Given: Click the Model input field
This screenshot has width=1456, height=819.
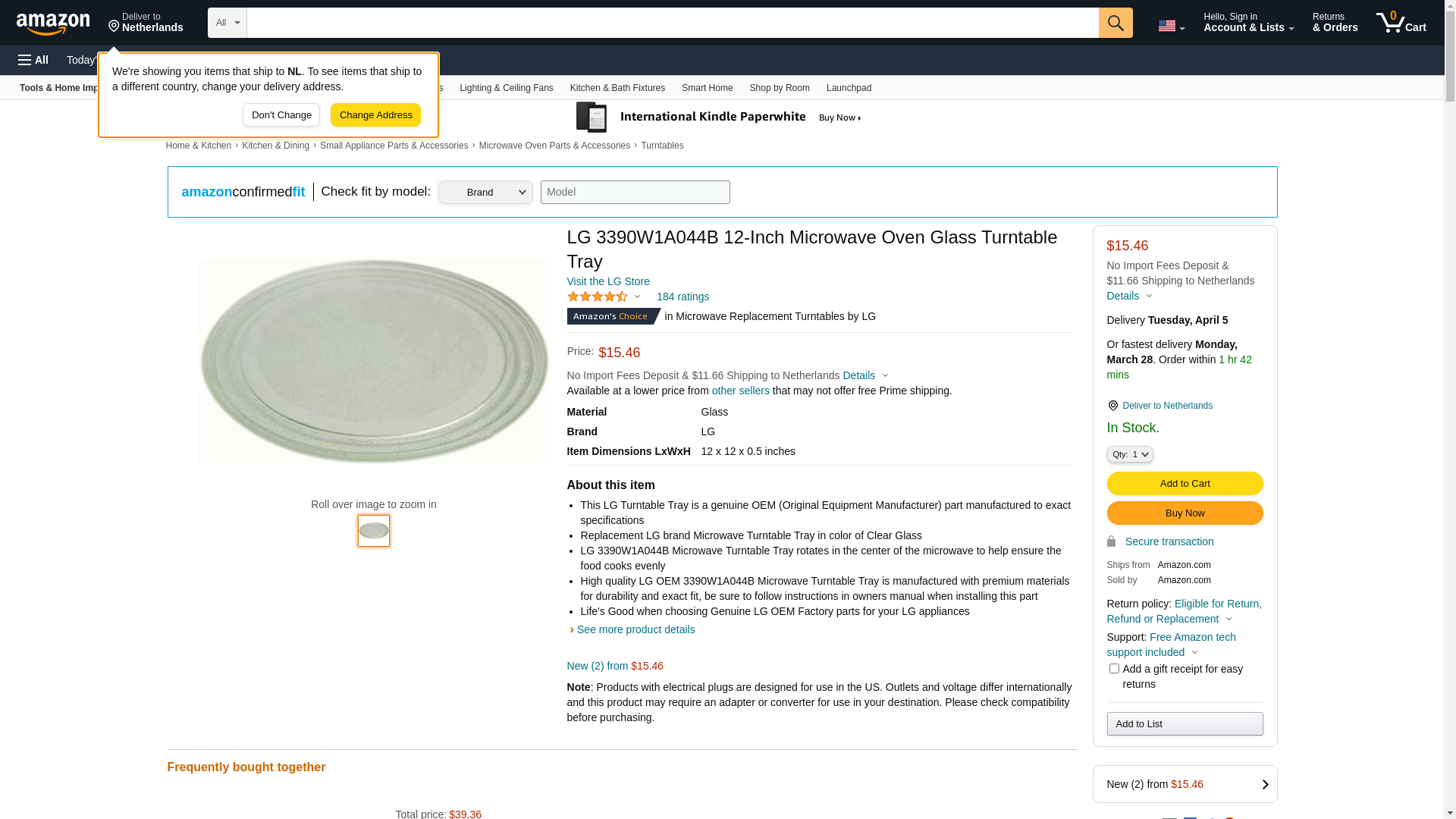Looking at the screenshot, I should pos(635,192).
